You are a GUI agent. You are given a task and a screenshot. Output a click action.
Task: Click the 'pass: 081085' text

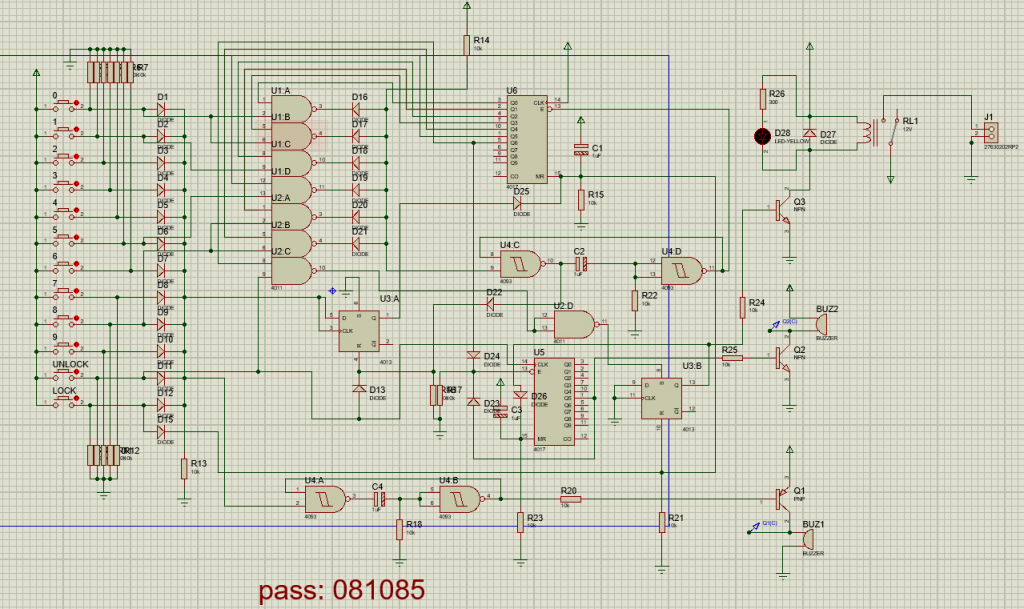point(342,589)
